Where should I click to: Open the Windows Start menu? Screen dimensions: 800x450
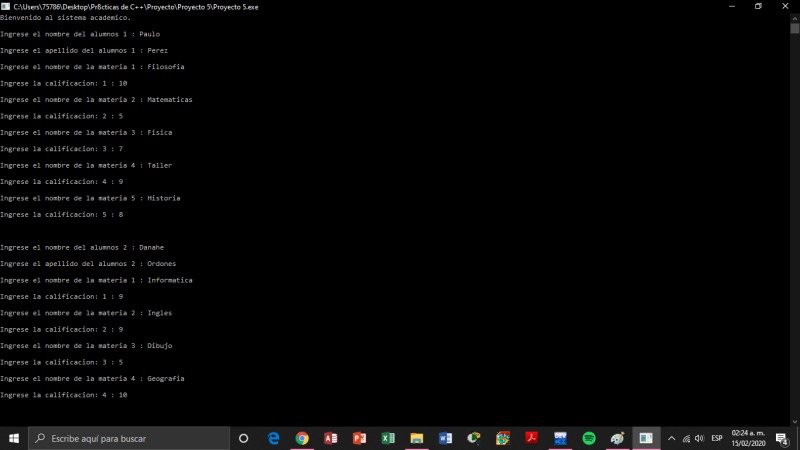point(14,438)
